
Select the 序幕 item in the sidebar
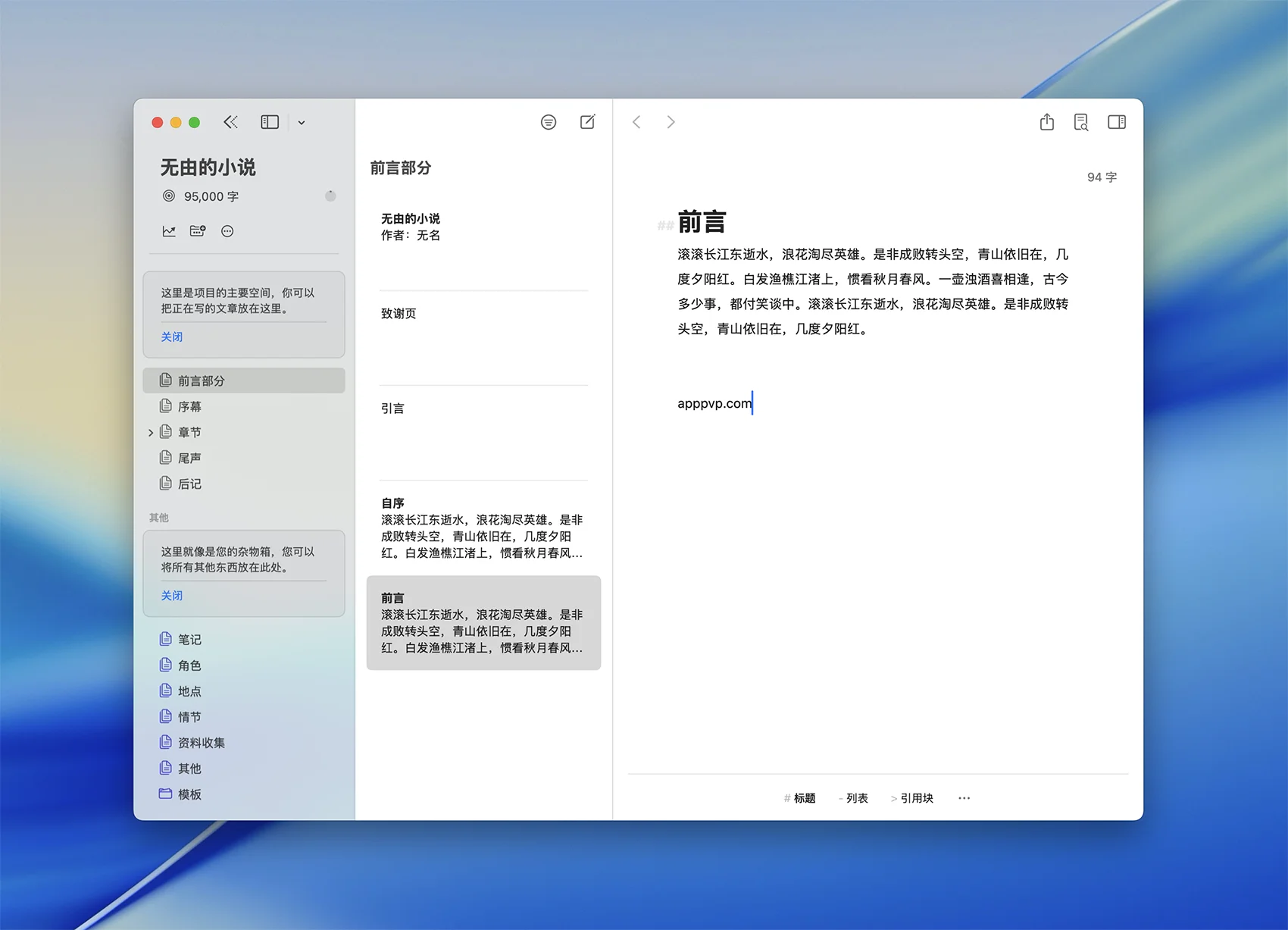pos(189,406)
